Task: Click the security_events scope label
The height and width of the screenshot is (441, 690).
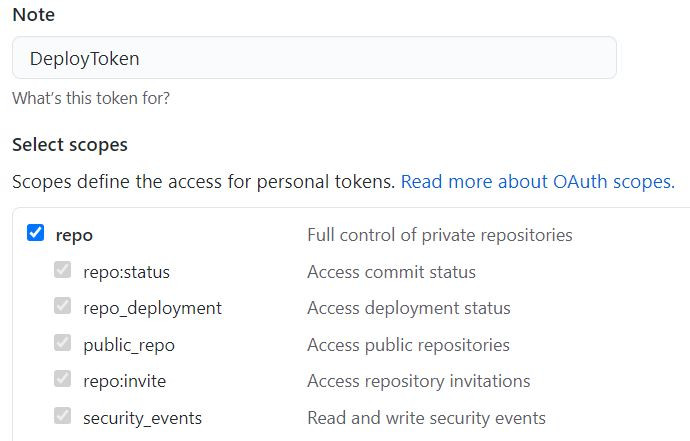Action: [x=142, y=418]
